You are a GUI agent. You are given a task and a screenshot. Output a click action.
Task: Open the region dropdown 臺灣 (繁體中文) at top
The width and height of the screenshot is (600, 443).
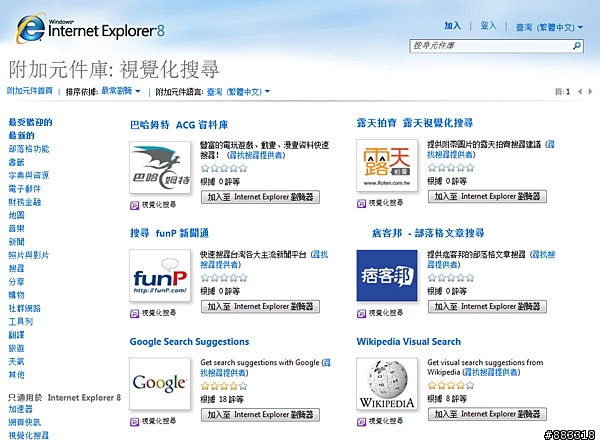[549, 27]
